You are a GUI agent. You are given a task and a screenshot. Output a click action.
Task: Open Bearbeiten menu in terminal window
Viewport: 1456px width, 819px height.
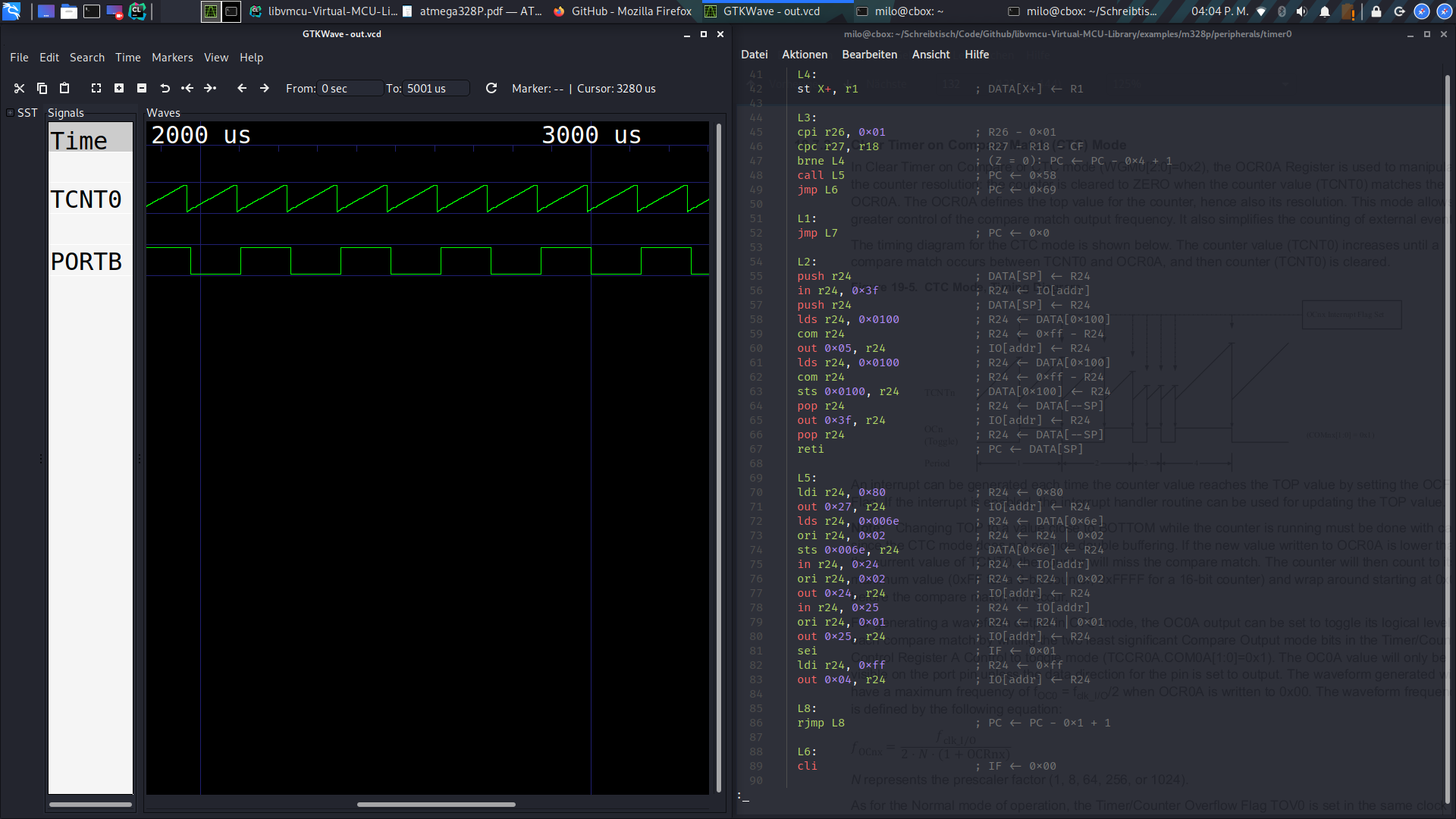point(869,55)
